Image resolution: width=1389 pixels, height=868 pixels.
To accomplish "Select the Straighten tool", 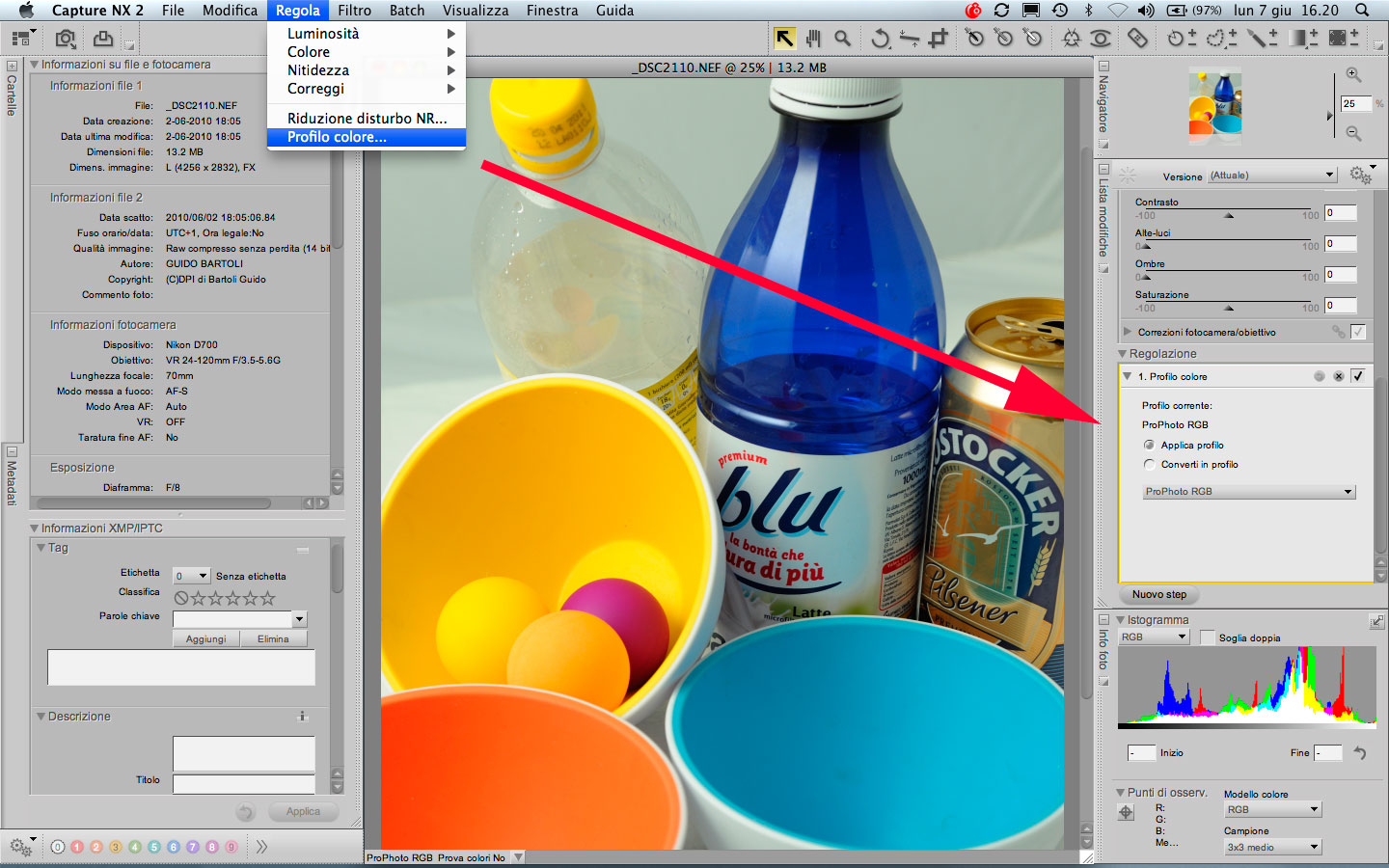I will (909, 39).
